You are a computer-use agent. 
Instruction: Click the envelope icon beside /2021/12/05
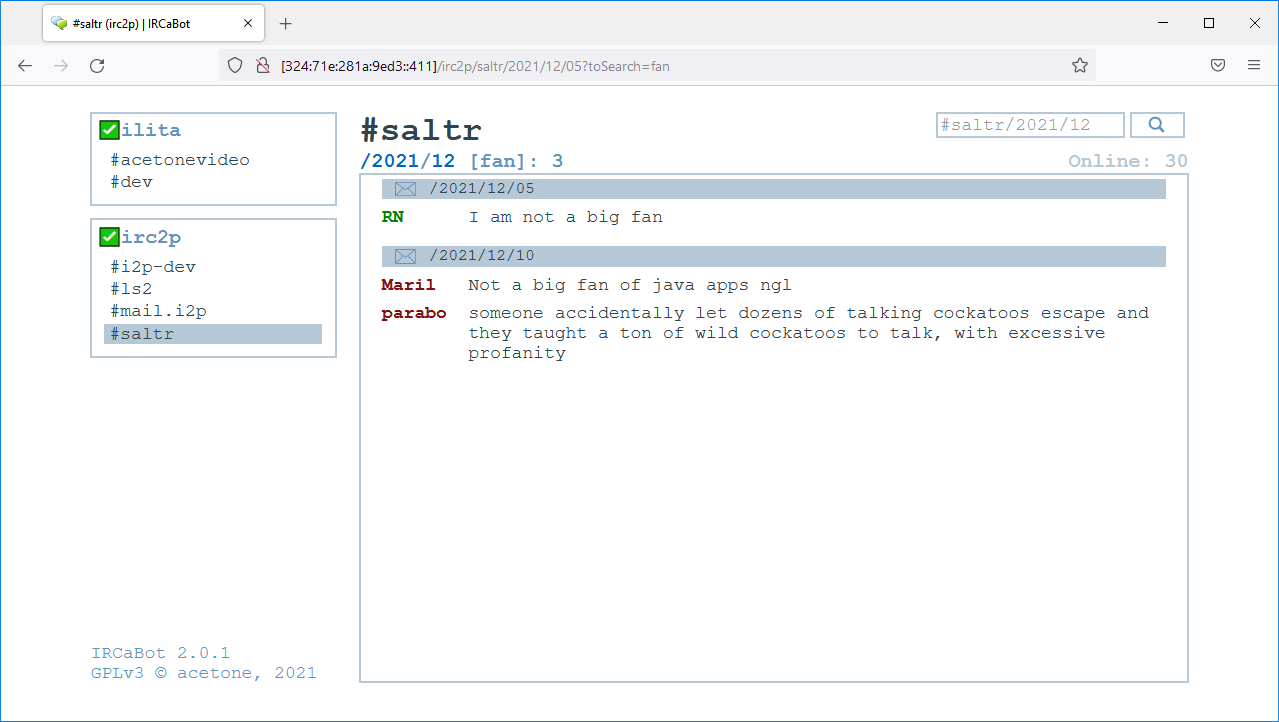[x=405, y=189]
